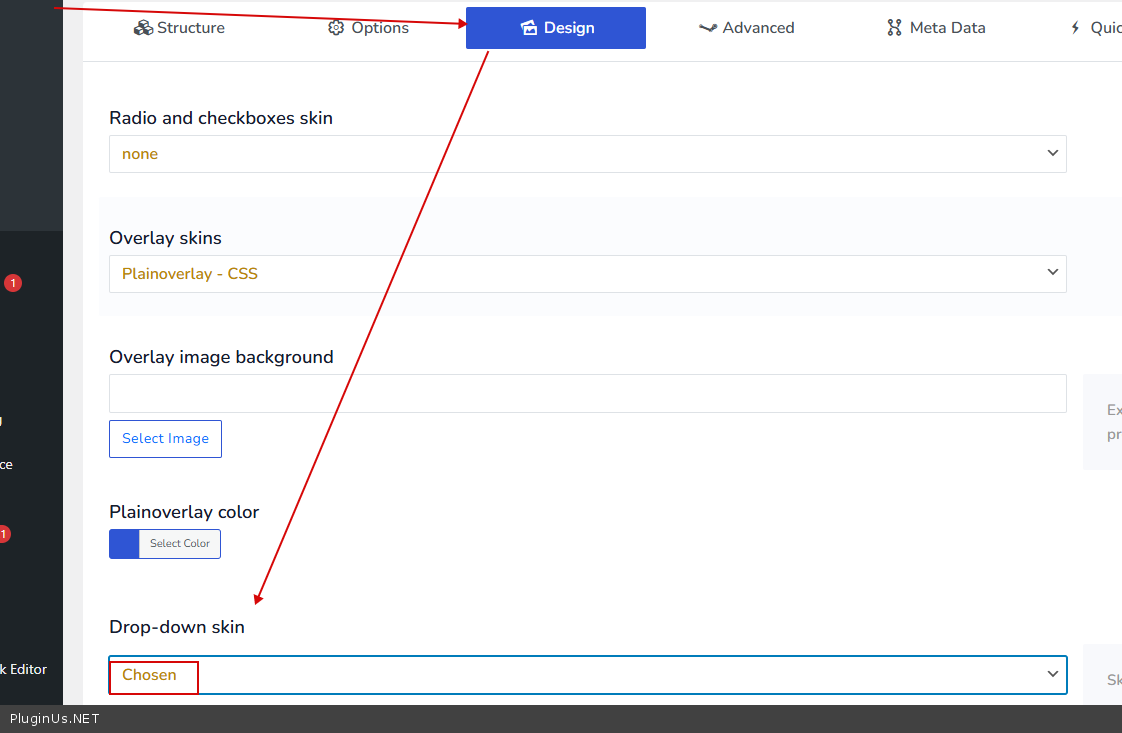This screenshot has width=1122, height=733.
Task: Click the chevron arrow of Drop-down skin select
Action: [1052, 675]
